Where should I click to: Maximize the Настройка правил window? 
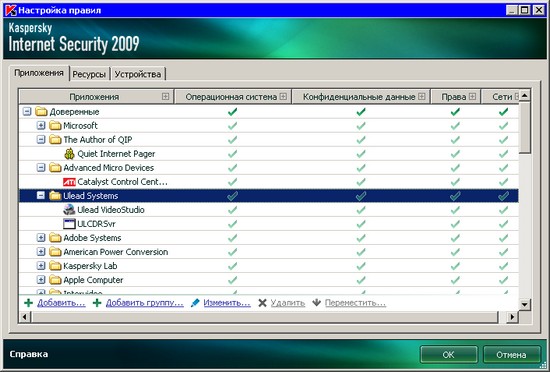[x=524, y=10]
